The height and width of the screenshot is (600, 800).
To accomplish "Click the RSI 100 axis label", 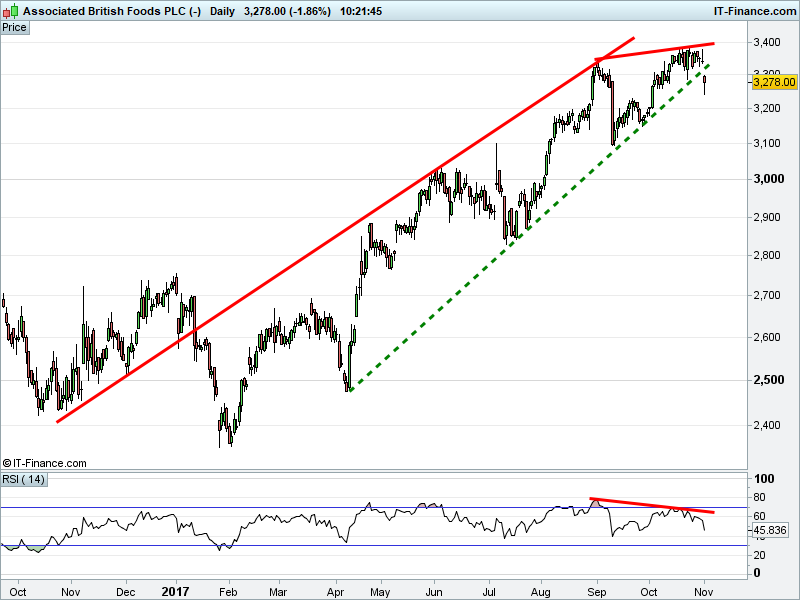I will (764, 479).
